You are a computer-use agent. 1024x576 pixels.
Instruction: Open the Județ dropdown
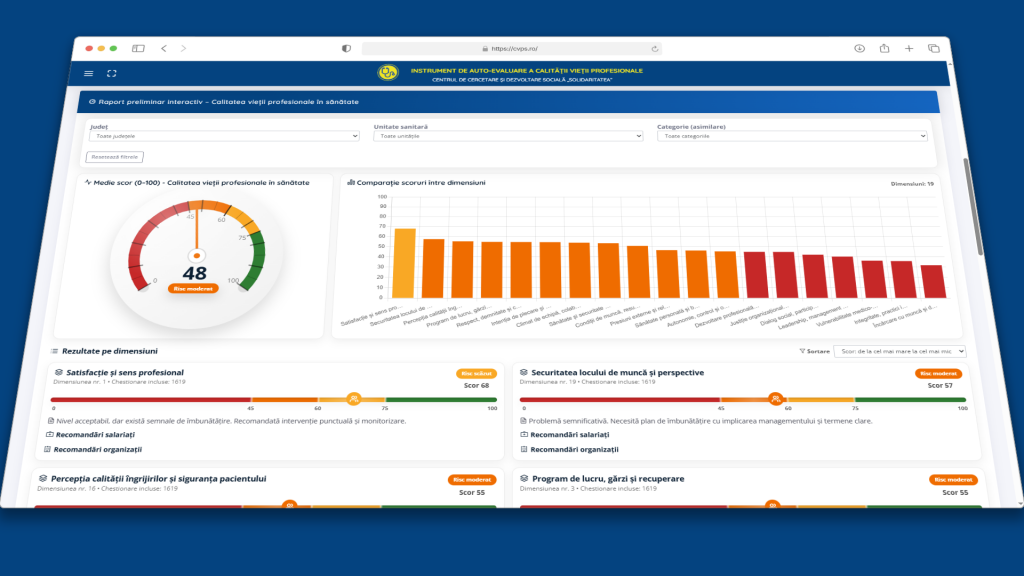(x=224, y=136)
